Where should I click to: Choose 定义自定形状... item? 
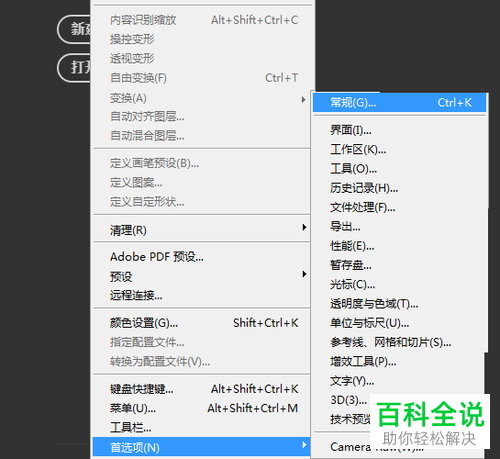click(202, 202)
